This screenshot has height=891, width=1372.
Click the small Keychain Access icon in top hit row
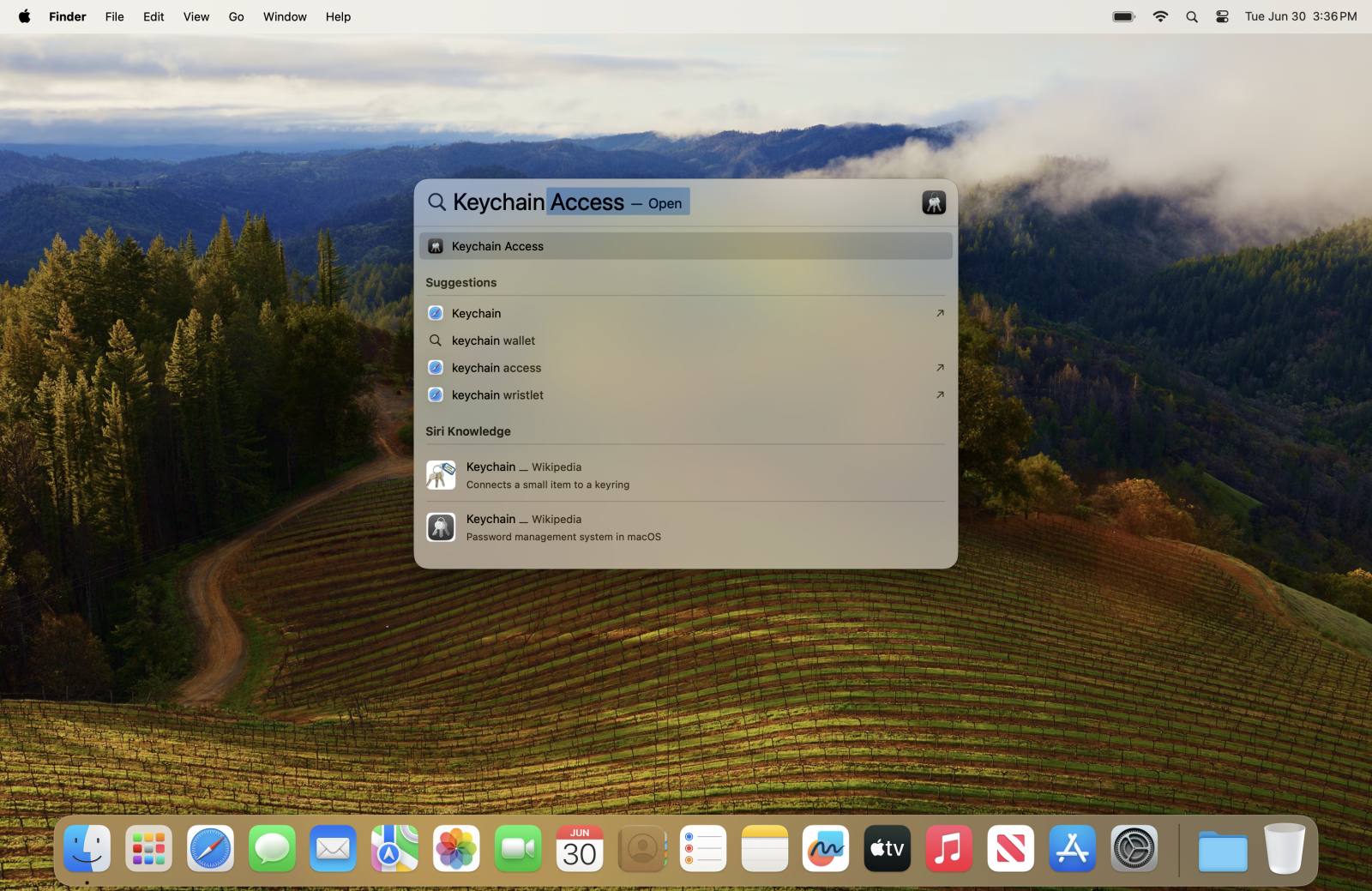[x=436, y=246]
